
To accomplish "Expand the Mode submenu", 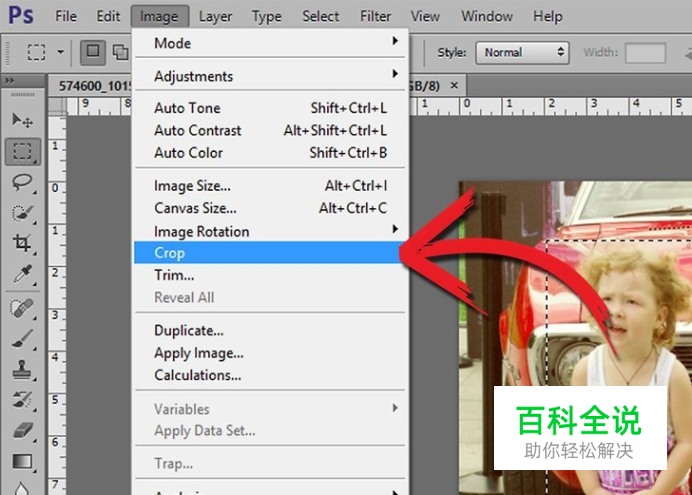I will coord(270,43).
